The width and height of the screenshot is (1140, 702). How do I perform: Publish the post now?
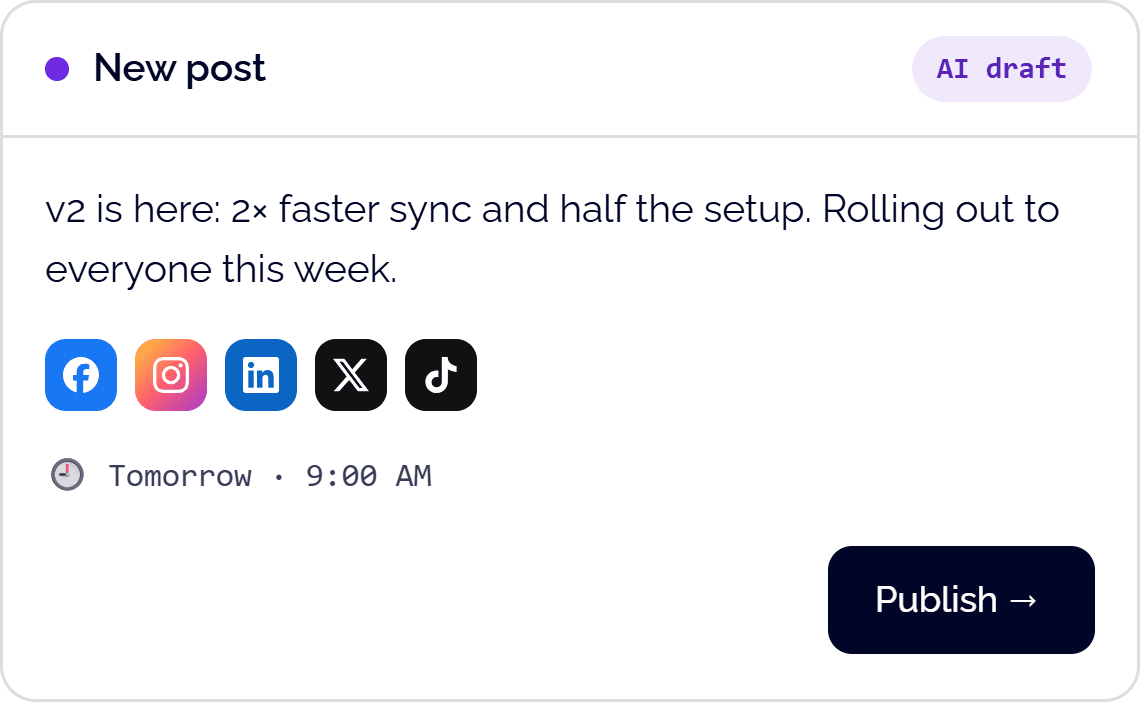pyautogui.click(x=961, y=600)
